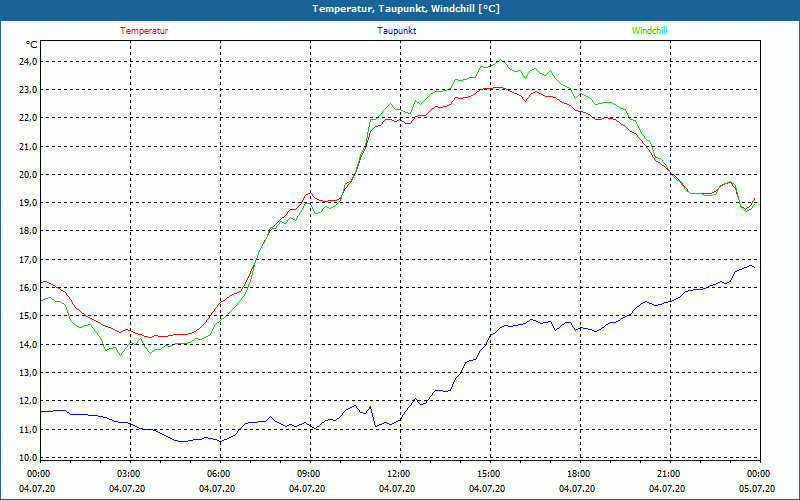Click the 09:00 time axis label
This screenshot has width=800, height=500.
point(308,474)
